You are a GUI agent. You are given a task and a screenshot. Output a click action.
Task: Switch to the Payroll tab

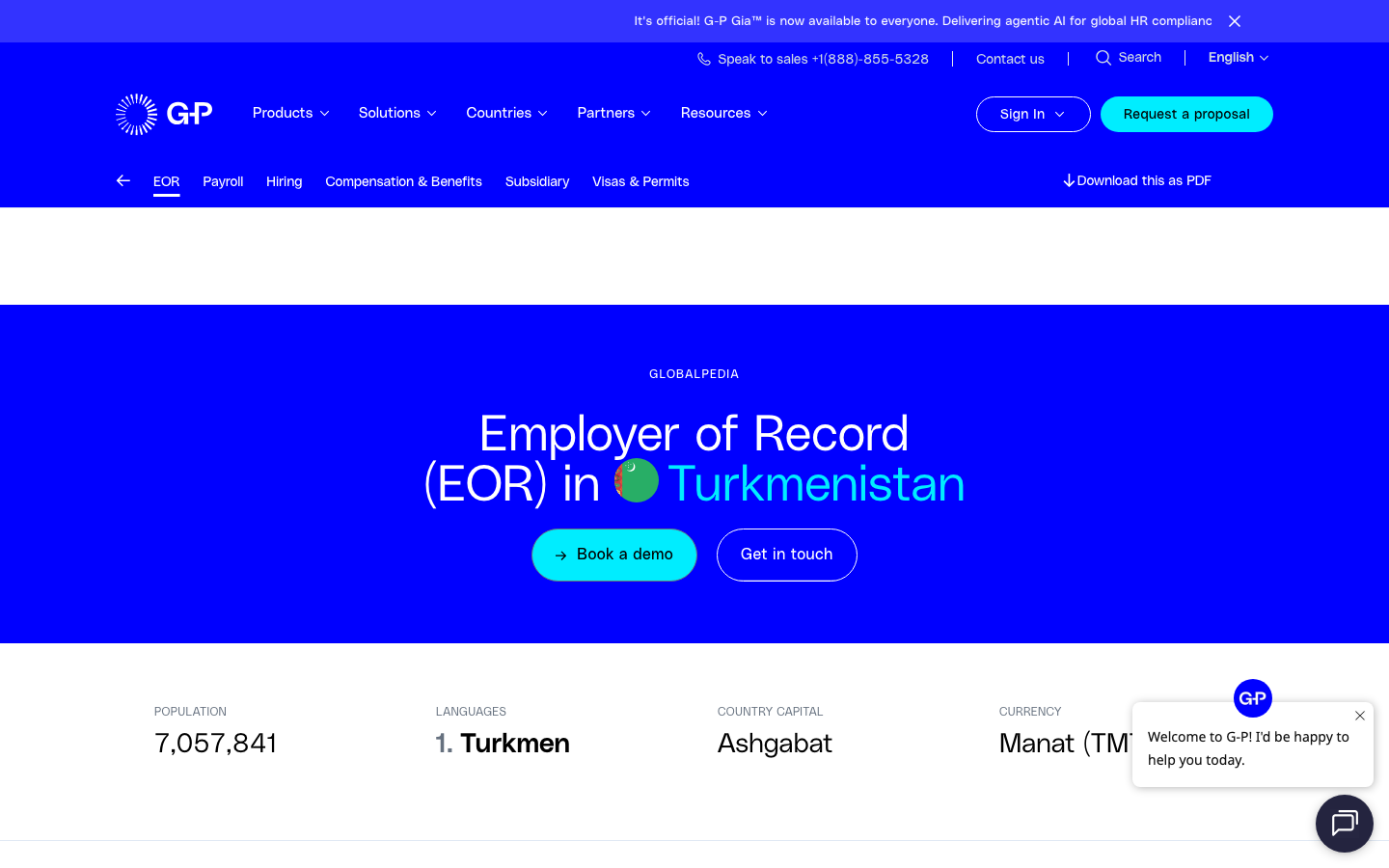coord(223,181)
